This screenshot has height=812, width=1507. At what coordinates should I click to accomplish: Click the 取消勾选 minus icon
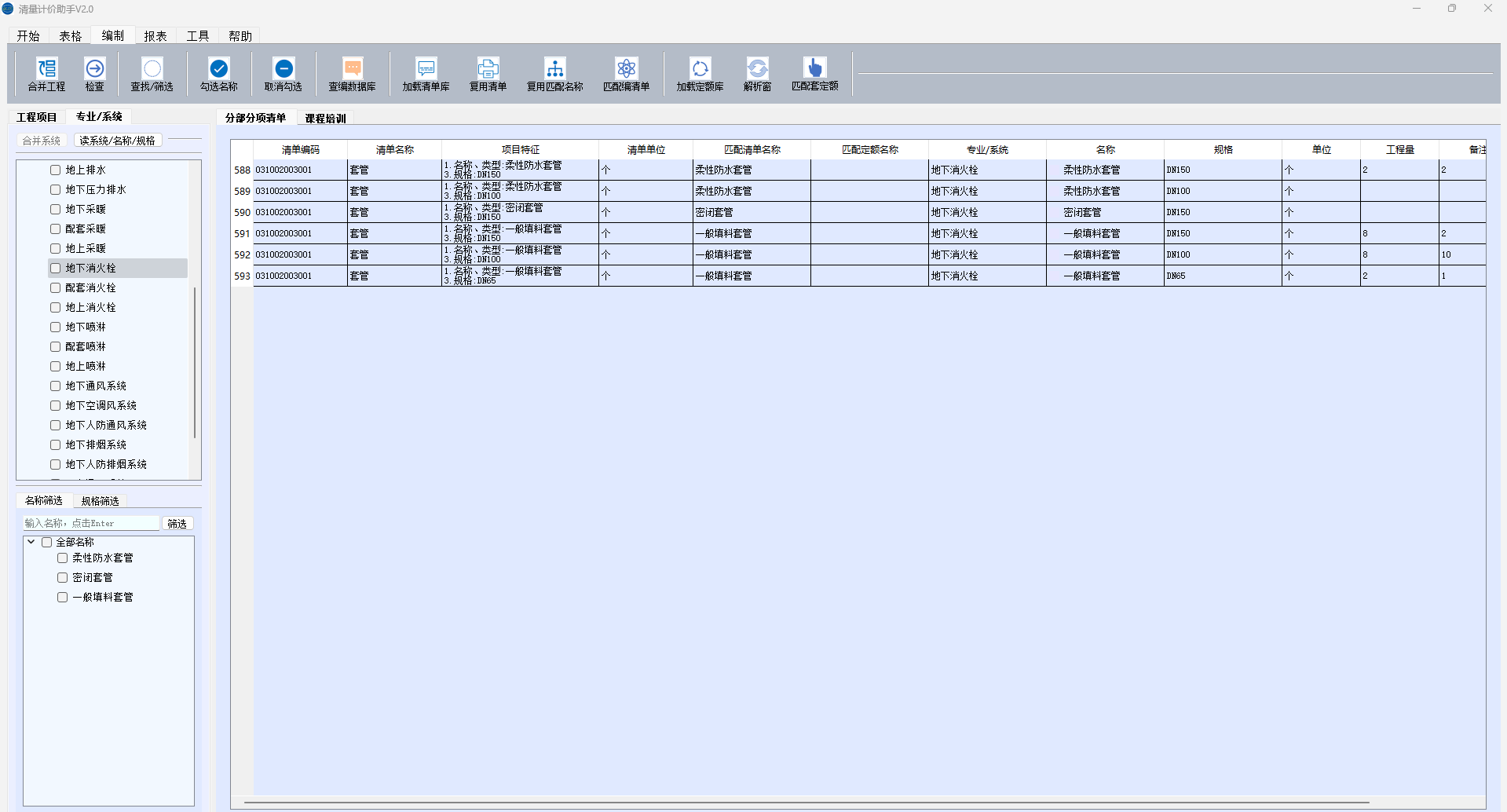pyautogui.click(x=284, y=68)
